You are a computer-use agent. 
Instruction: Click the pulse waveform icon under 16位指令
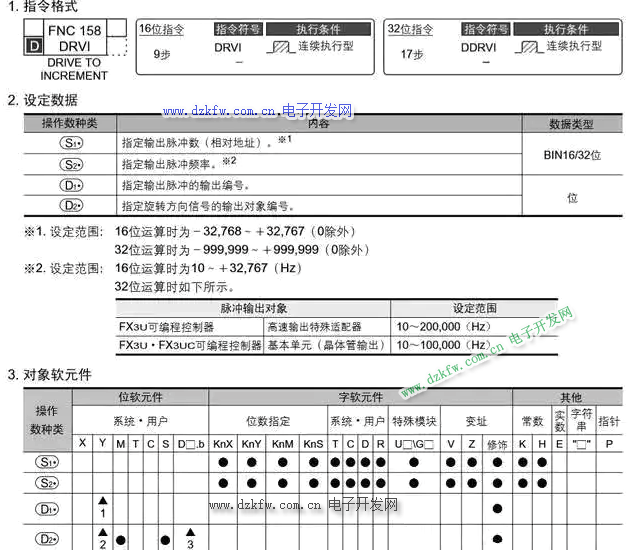coord(278,47)
